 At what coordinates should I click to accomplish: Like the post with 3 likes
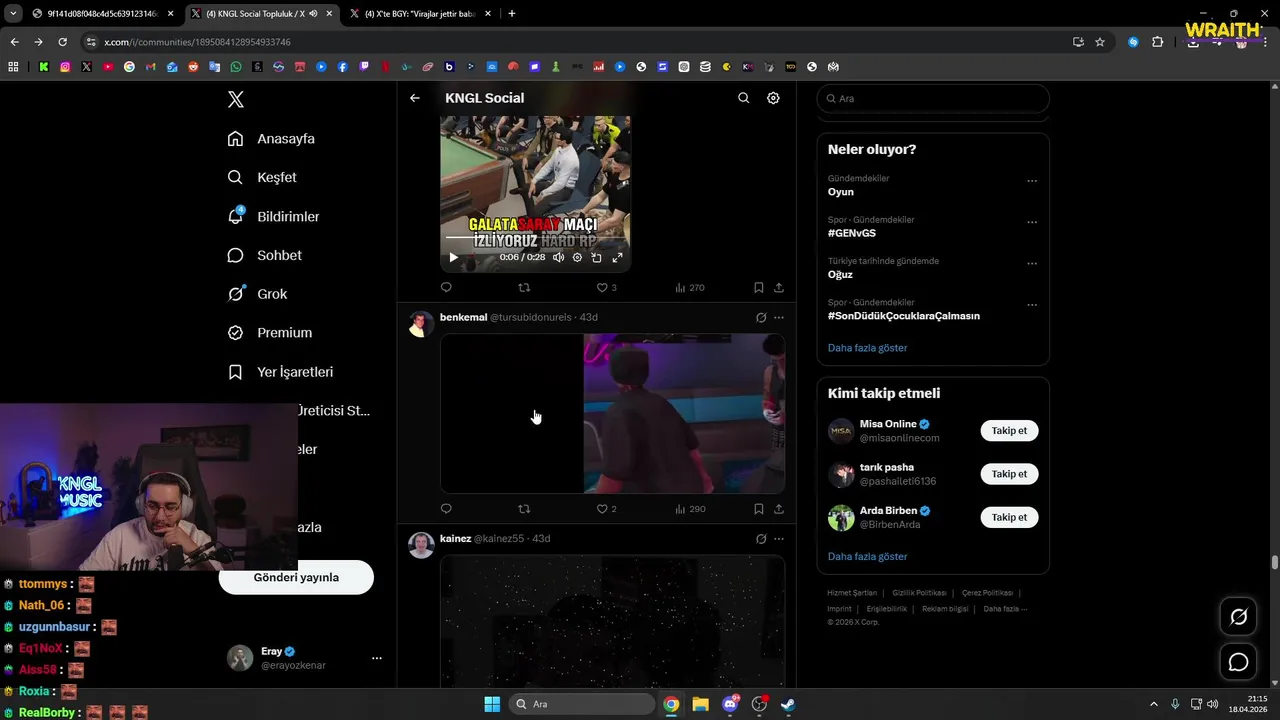click(x=606, y=287)
